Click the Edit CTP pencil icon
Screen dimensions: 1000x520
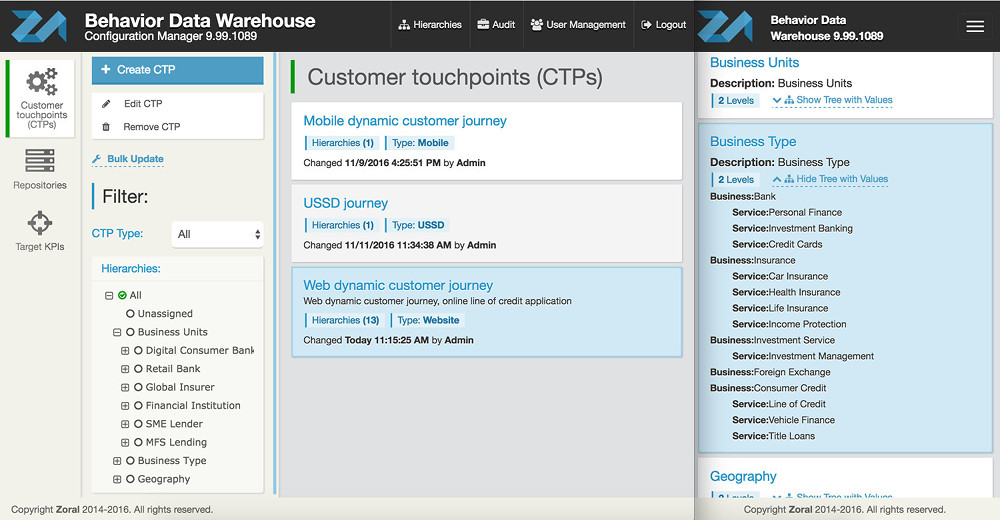[x=107, y=104]
